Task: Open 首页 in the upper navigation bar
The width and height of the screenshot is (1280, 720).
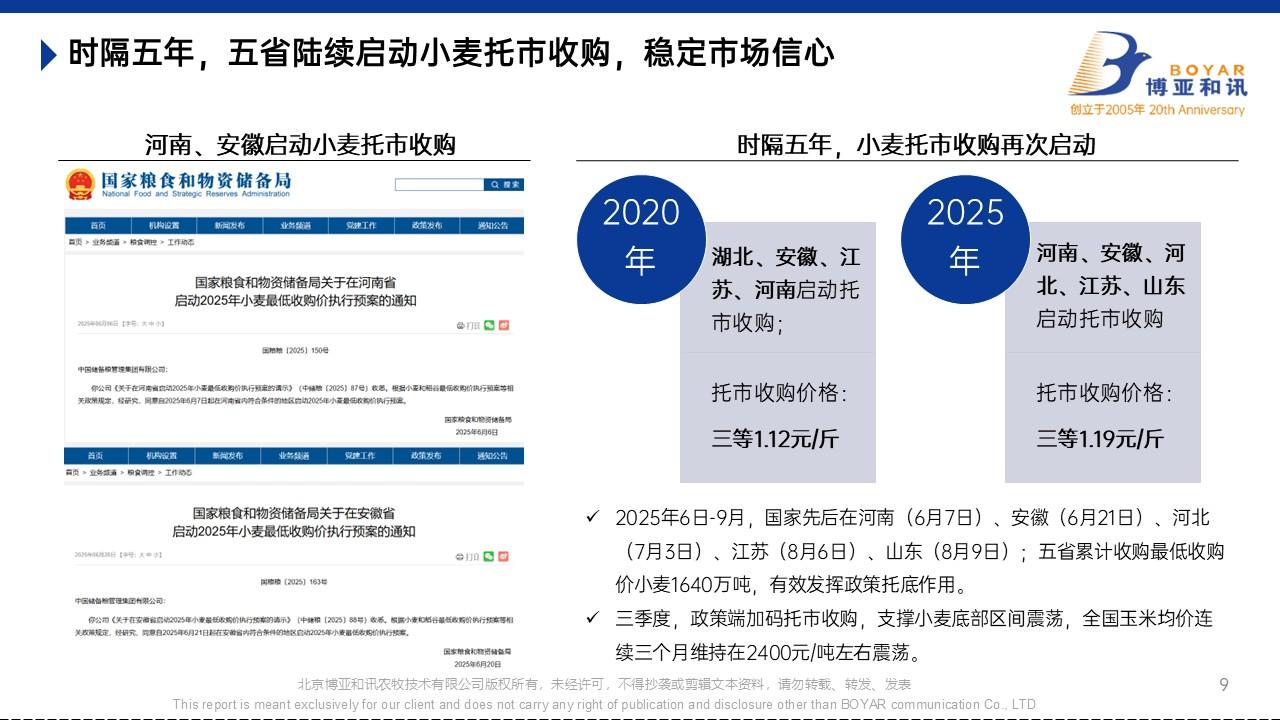Action: click(97, 226)
